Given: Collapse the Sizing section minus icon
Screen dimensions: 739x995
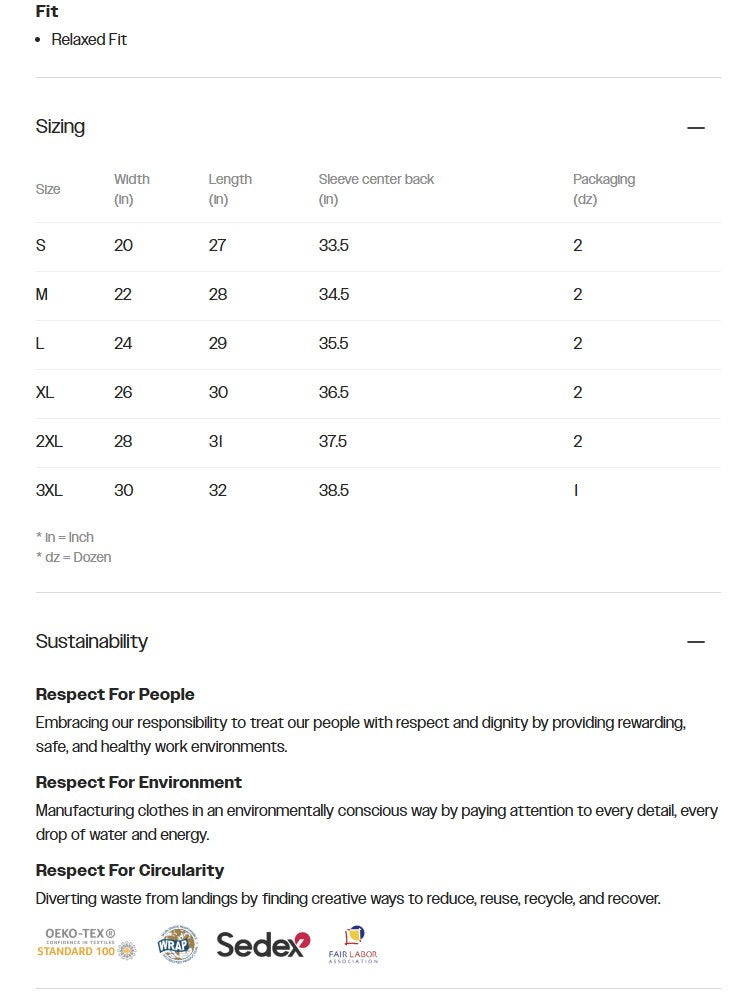Looking at the screenshot, I should click(696, 128).
